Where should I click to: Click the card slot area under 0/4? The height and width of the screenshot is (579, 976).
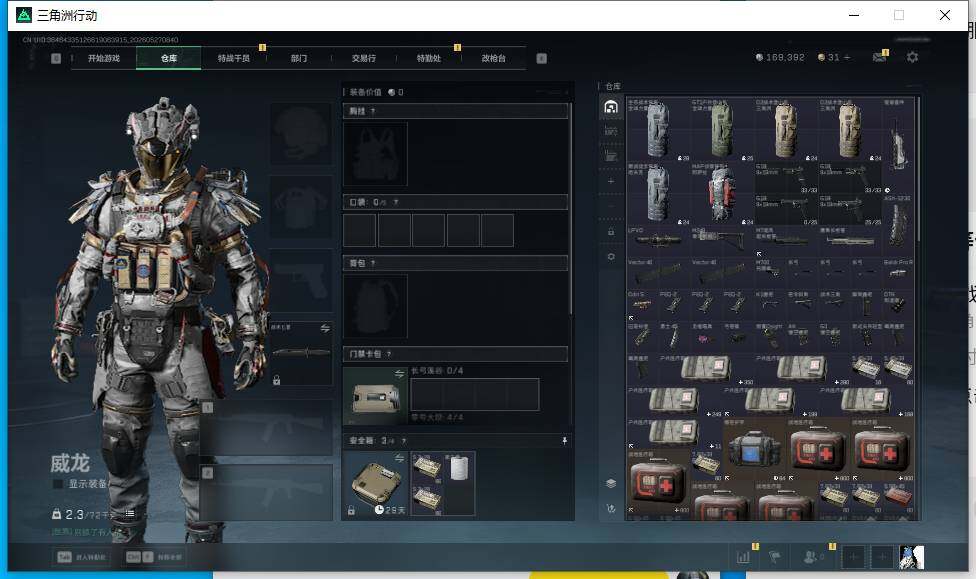tap(474, 394)
